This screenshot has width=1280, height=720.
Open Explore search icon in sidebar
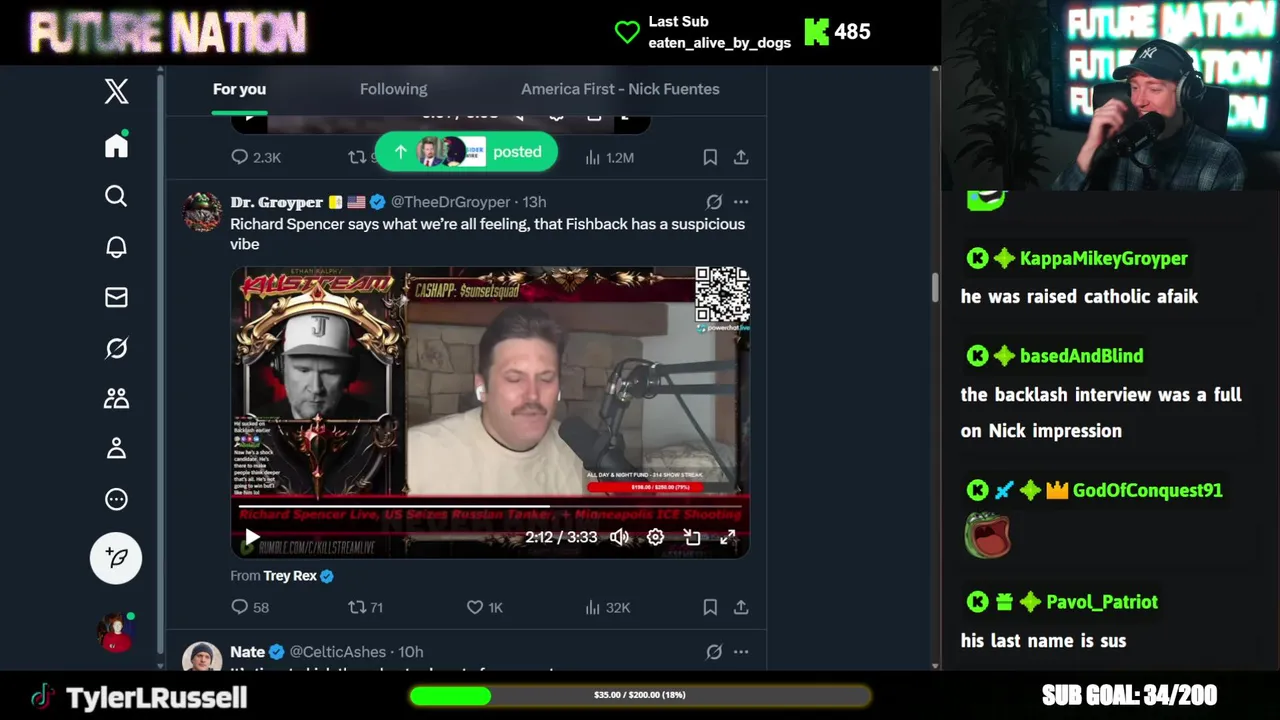116,196
